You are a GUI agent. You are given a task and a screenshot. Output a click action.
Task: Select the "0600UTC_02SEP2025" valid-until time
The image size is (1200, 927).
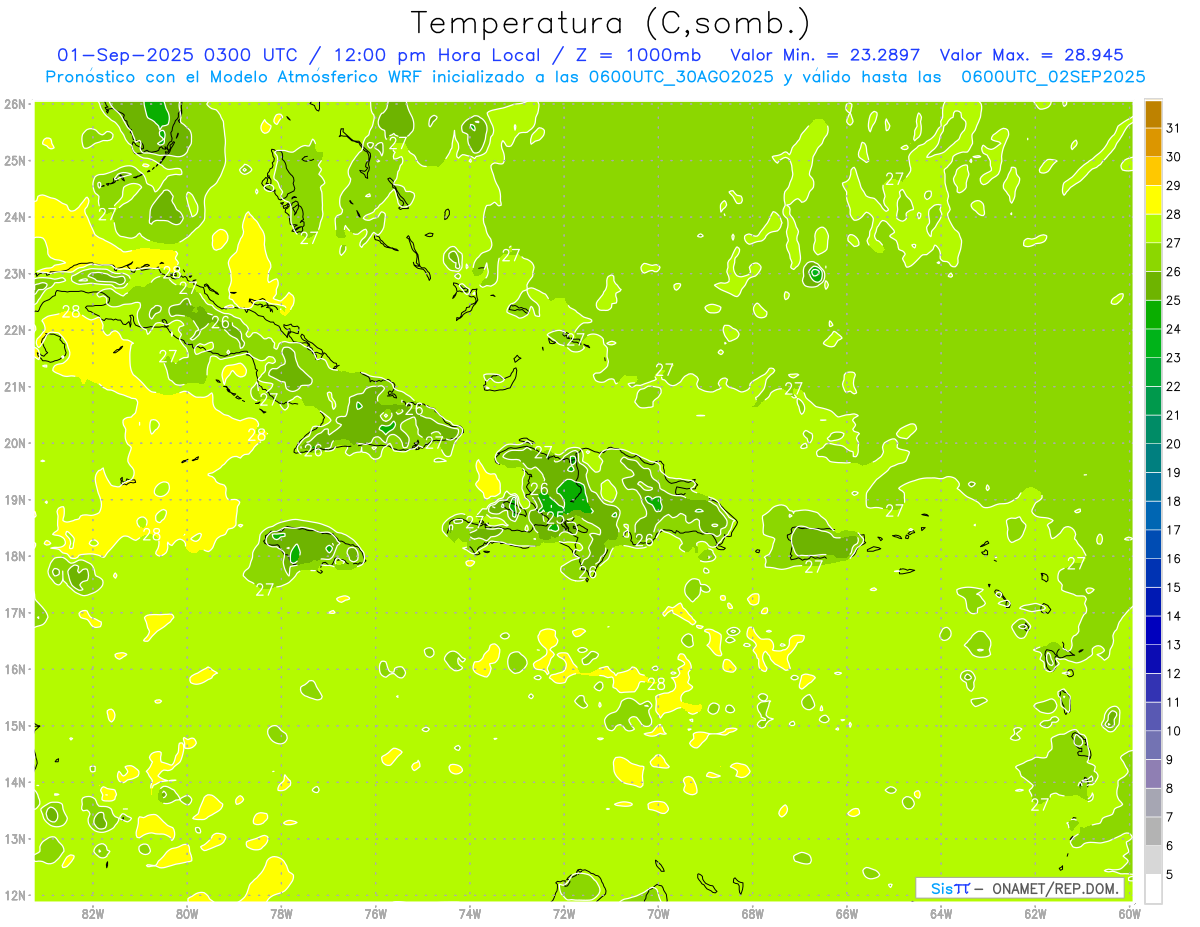pyautogui.click(x=1053, y=76)
